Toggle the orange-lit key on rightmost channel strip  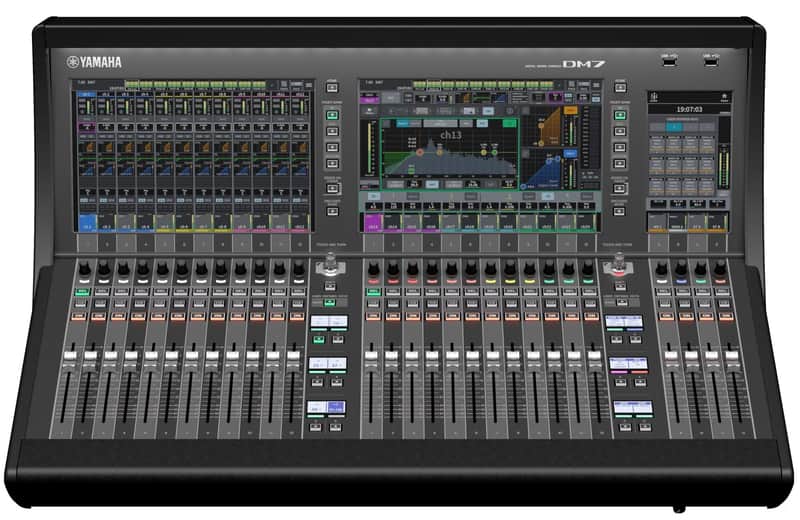point(726,316)
